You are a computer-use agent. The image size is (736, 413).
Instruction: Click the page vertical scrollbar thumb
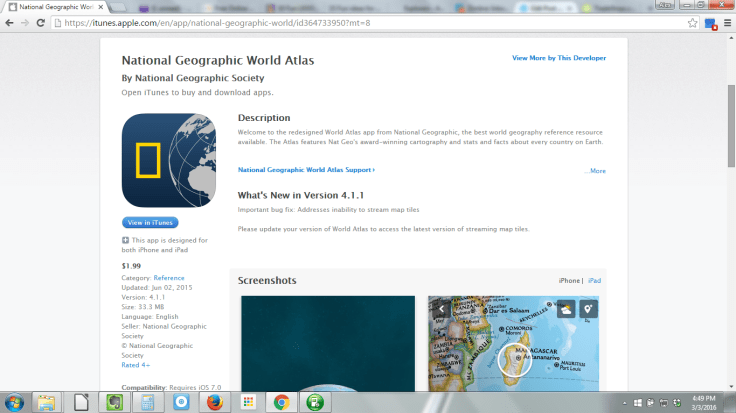tap(731, 126)
